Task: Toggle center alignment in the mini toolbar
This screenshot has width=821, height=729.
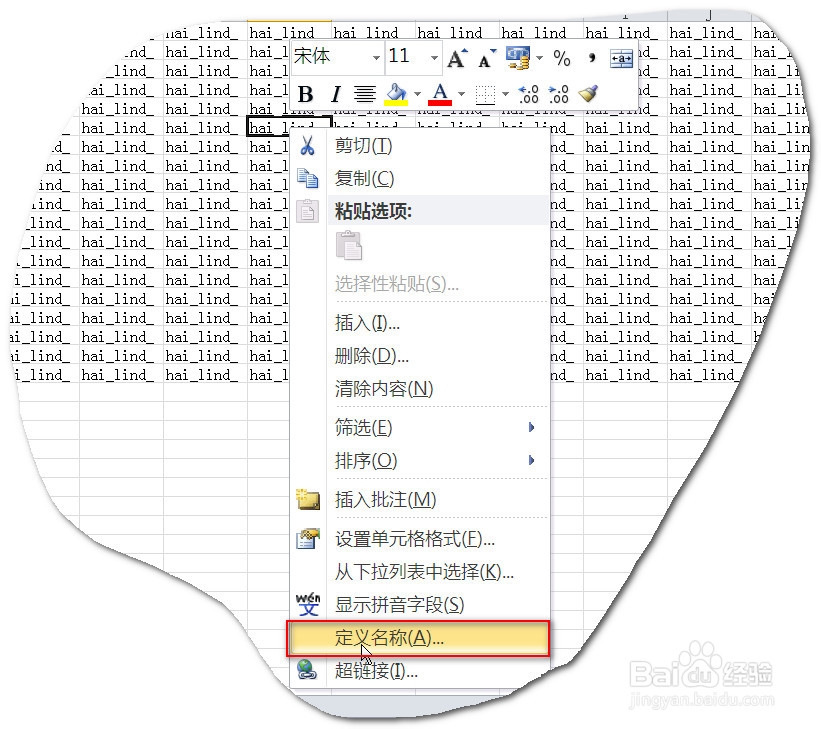Action: (x=366, y=94)
